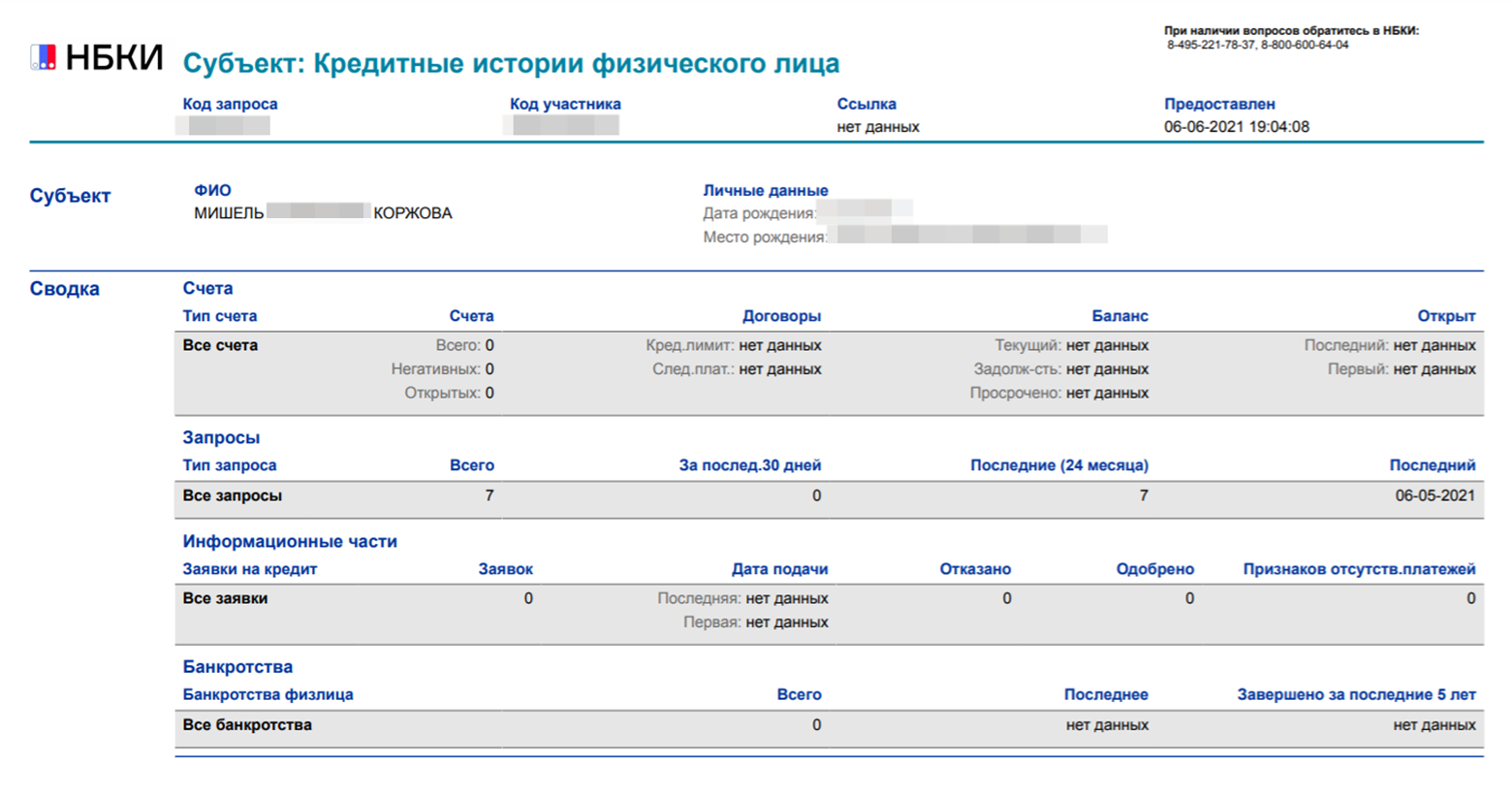Image resolution: width=1512 pixels, height=796 pixels.
Task: Select the 'Все заявки' row label
Action: 225,598
